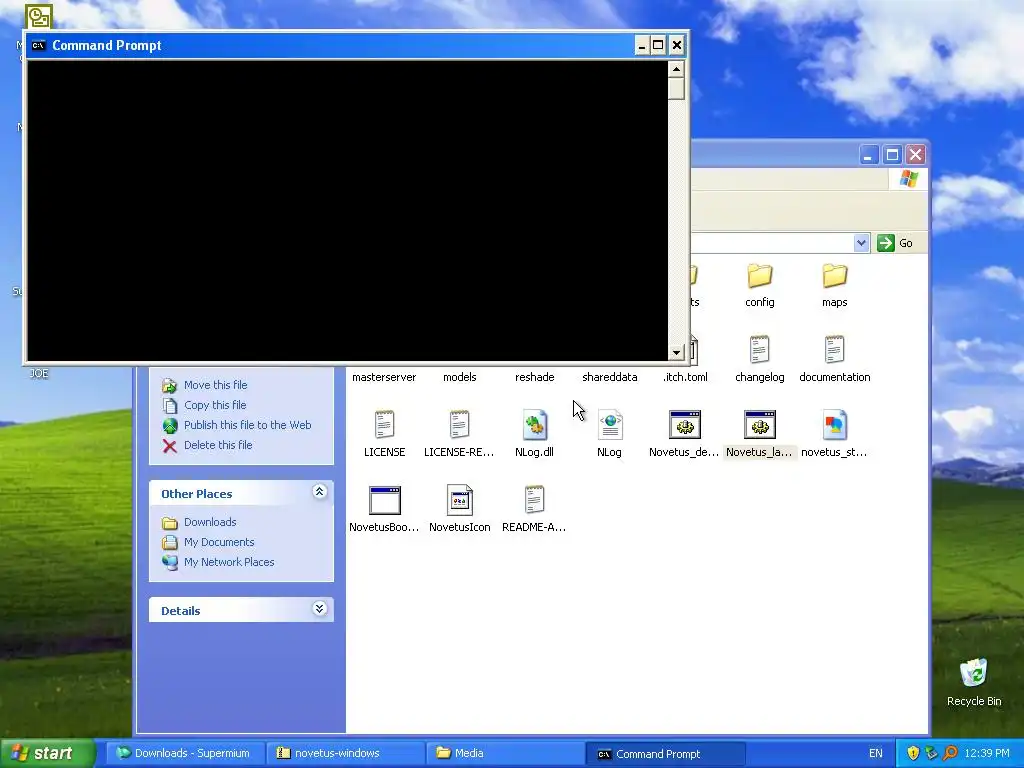Select the shareddata folder label
The image size is (1024, 768).
coord(609,377)
